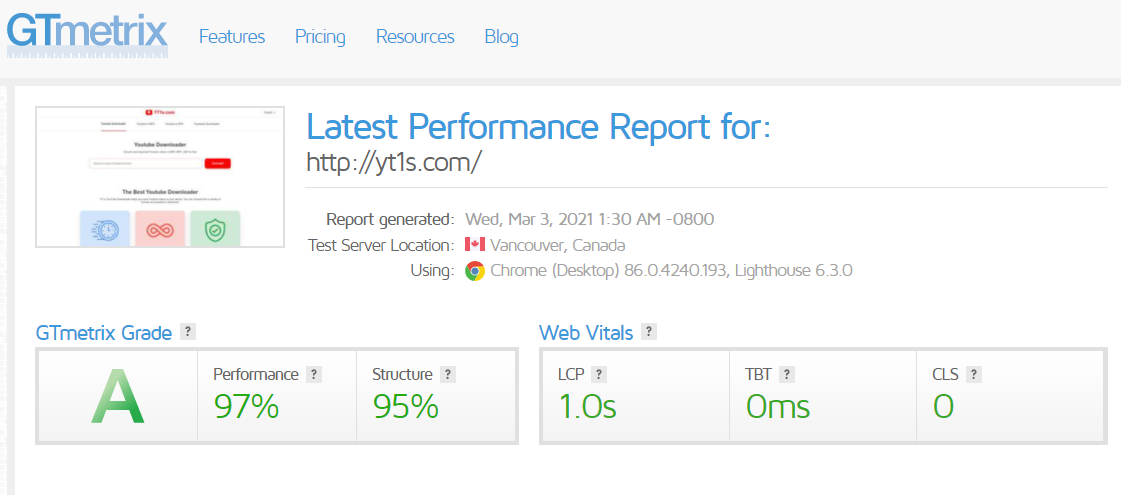This screenshot has height=495, width=1121.
Task: Click the GTmetrix logo
Action: [x=87, y=34]
